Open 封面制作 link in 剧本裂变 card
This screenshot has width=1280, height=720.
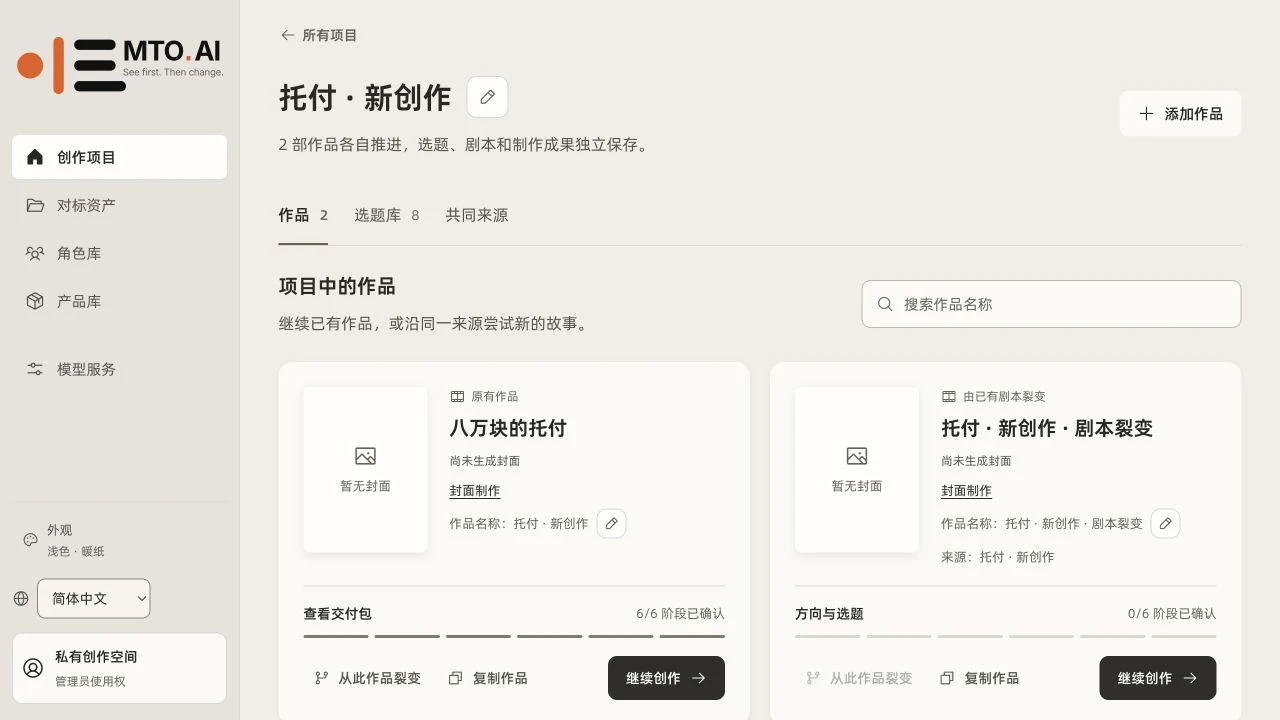tap(966, 491)
